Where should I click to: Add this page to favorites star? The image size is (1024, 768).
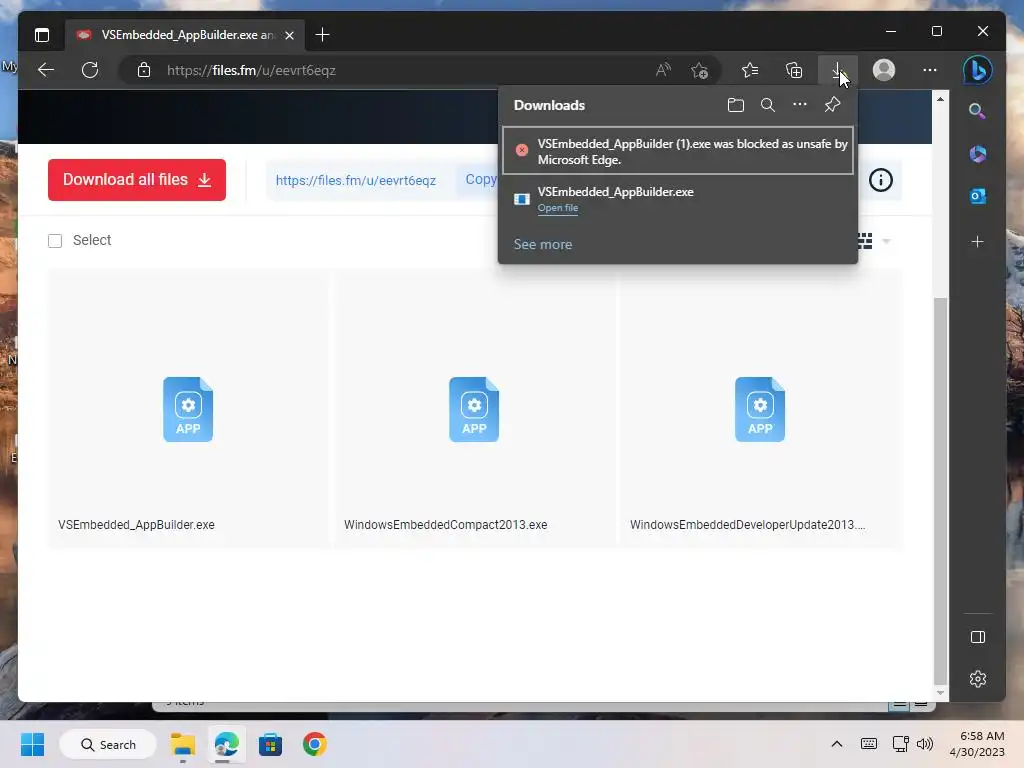coord(699,70)
